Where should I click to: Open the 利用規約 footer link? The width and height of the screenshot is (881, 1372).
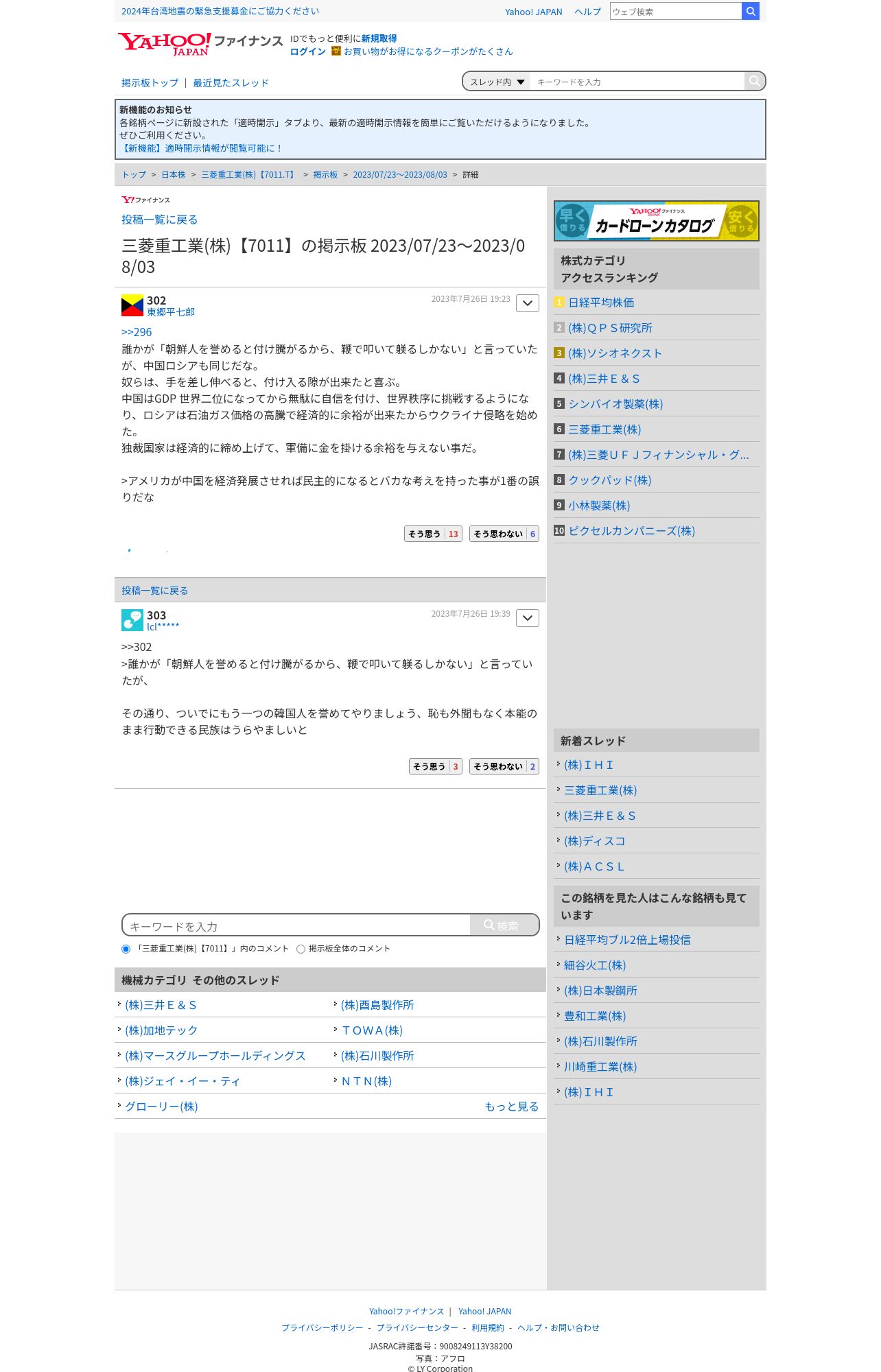488,1327
